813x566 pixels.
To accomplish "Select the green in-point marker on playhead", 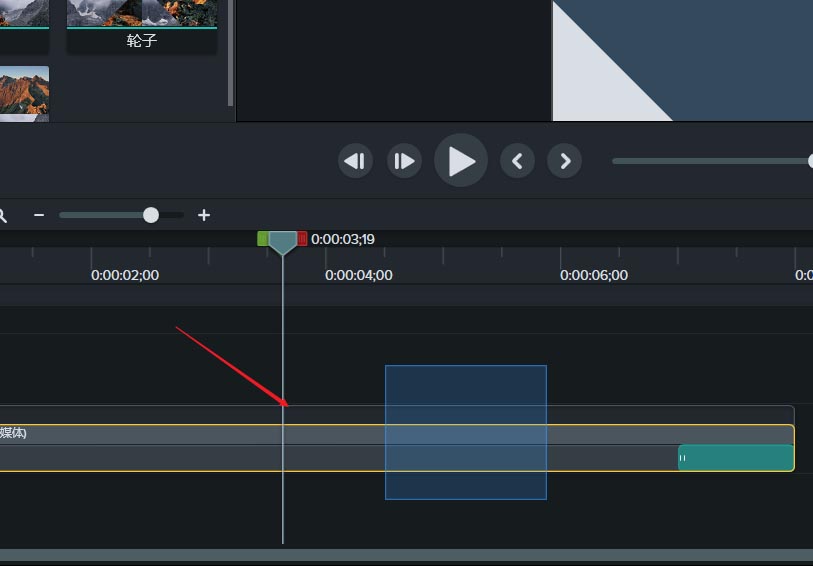I will 263,239.
